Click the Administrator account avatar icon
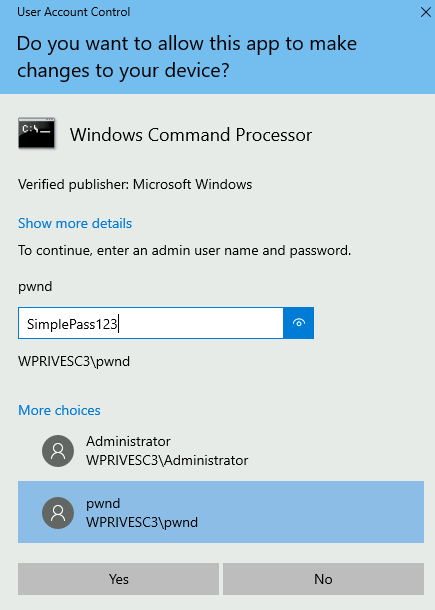 [58, 451]
